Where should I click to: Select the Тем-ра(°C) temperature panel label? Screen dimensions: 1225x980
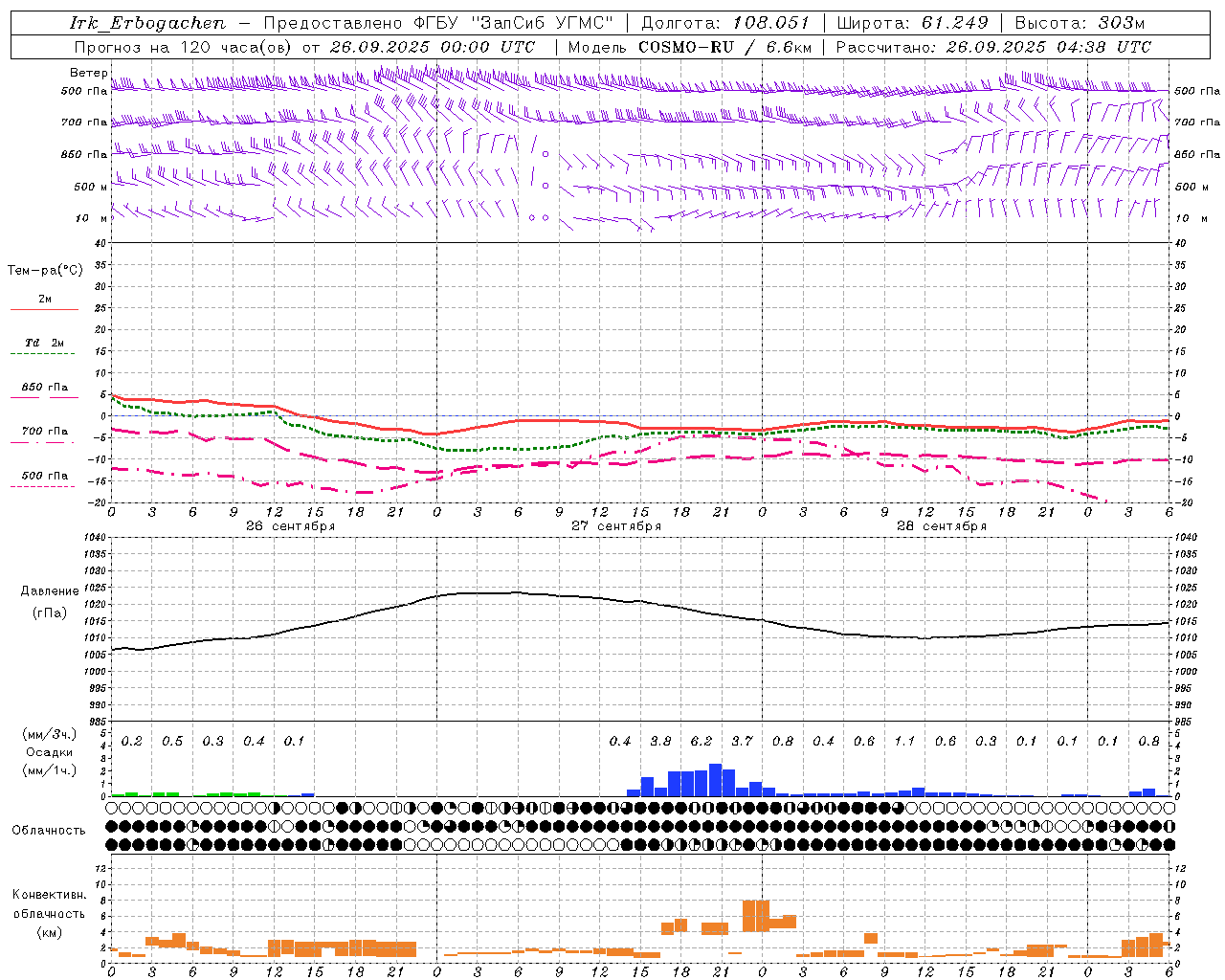[x=45, y=271]
